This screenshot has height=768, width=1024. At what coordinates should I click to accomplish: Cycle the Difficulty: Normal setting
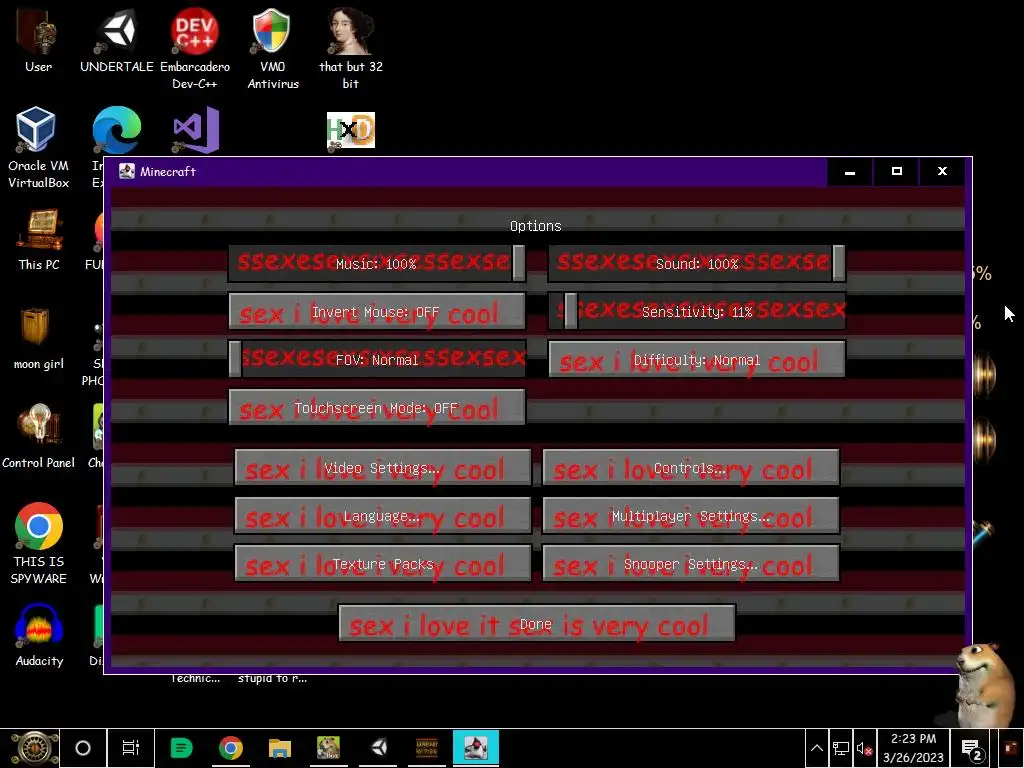pyautogui.click(x=697, y=359)
